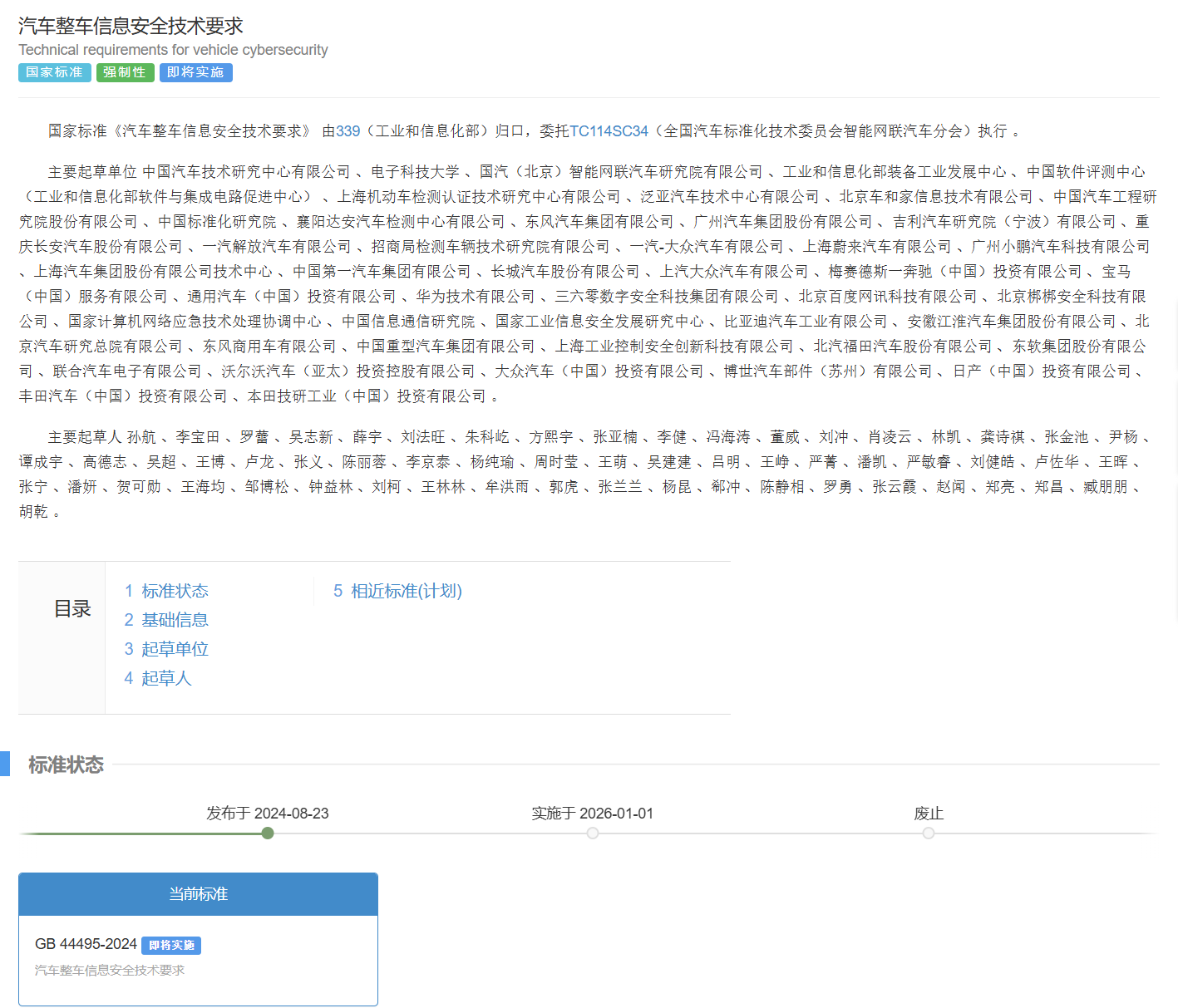
Task: Click the 实施于 2026-01-01 label
Action: (x=593, y=814)
